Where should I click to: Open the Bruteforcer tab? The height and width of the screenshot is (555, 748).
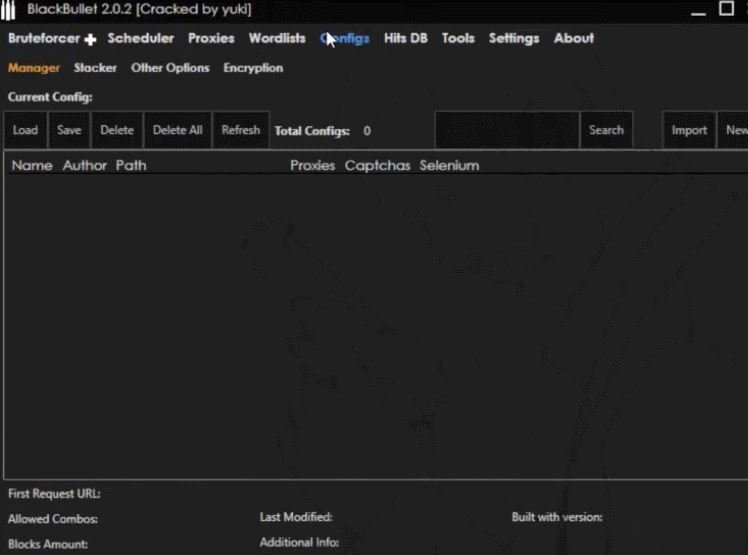point(43,39)
